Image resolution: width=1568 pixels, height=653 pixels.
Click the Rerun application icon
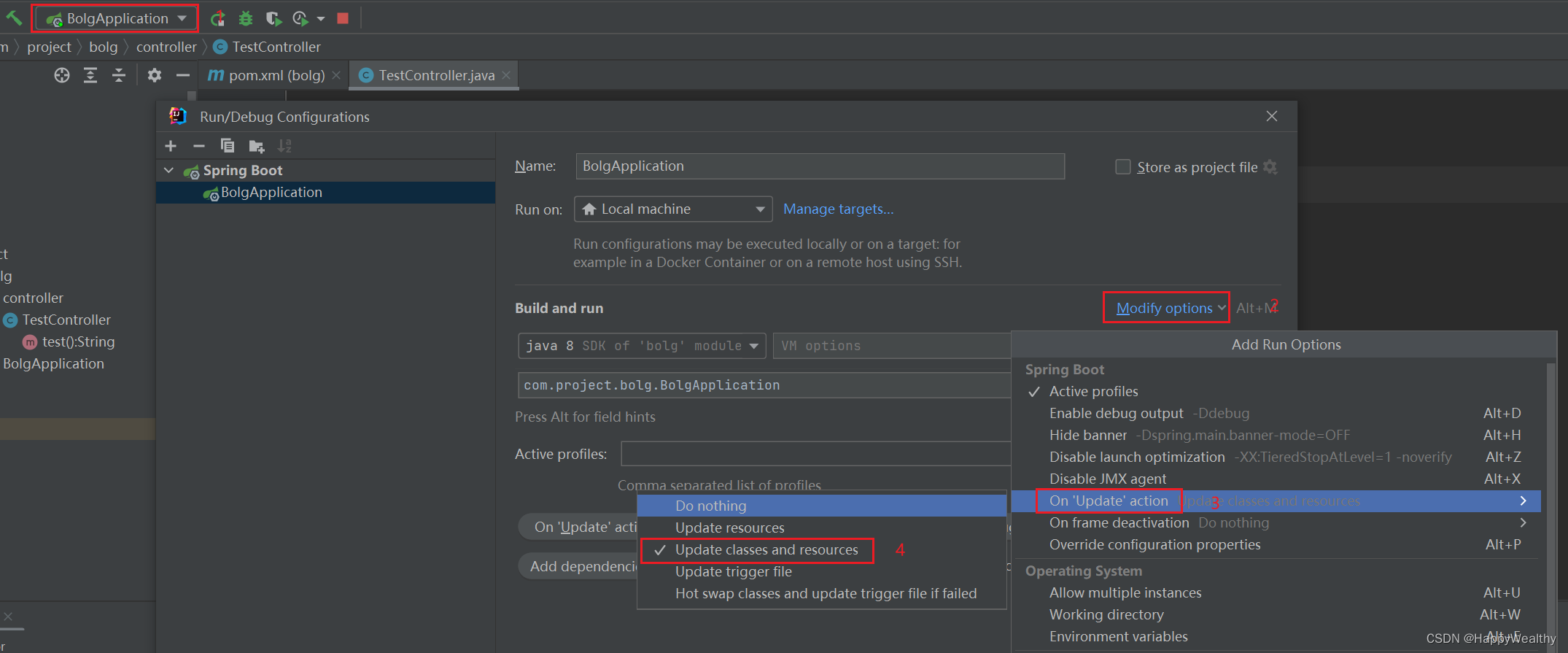pyautogui.click(x=217, y=18)
